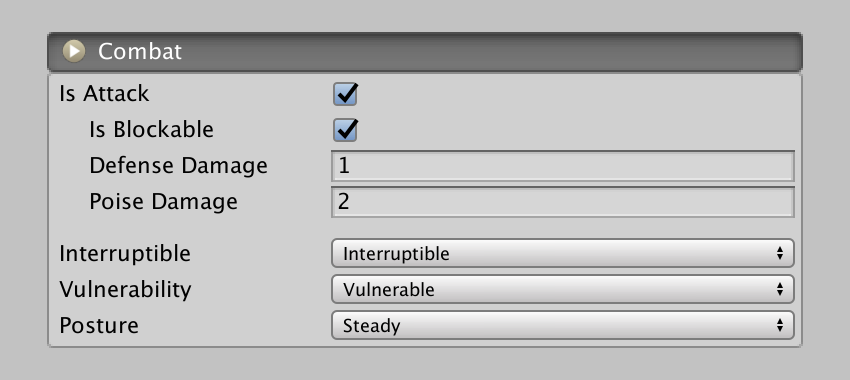Select the Poise Damage value field
850x380 pixels.
pos(563,202)
